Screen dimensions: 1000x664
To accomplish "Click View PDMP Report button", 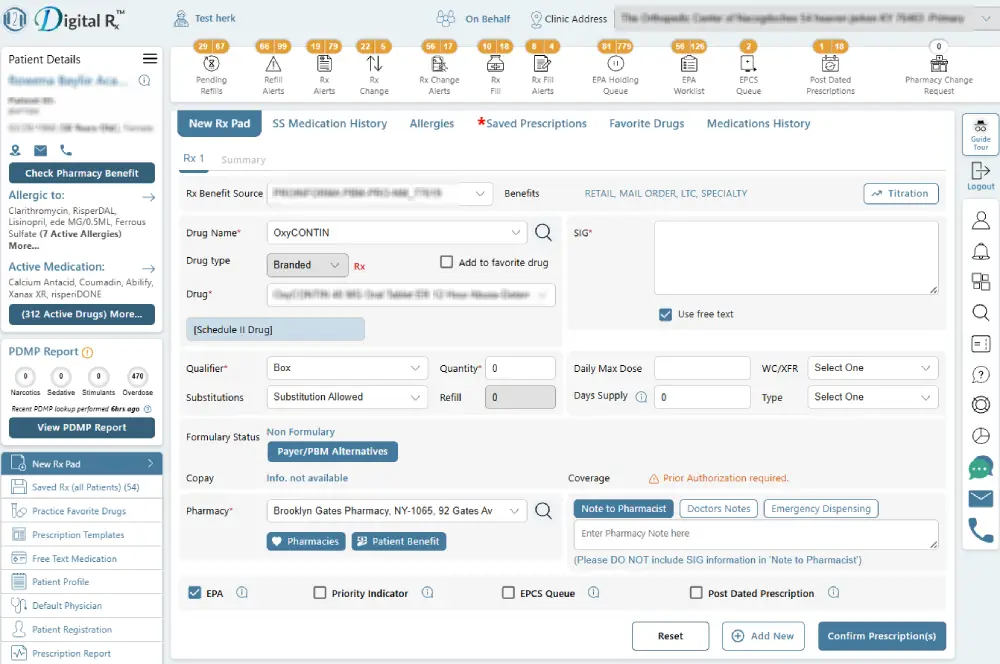I will point(82,427).
